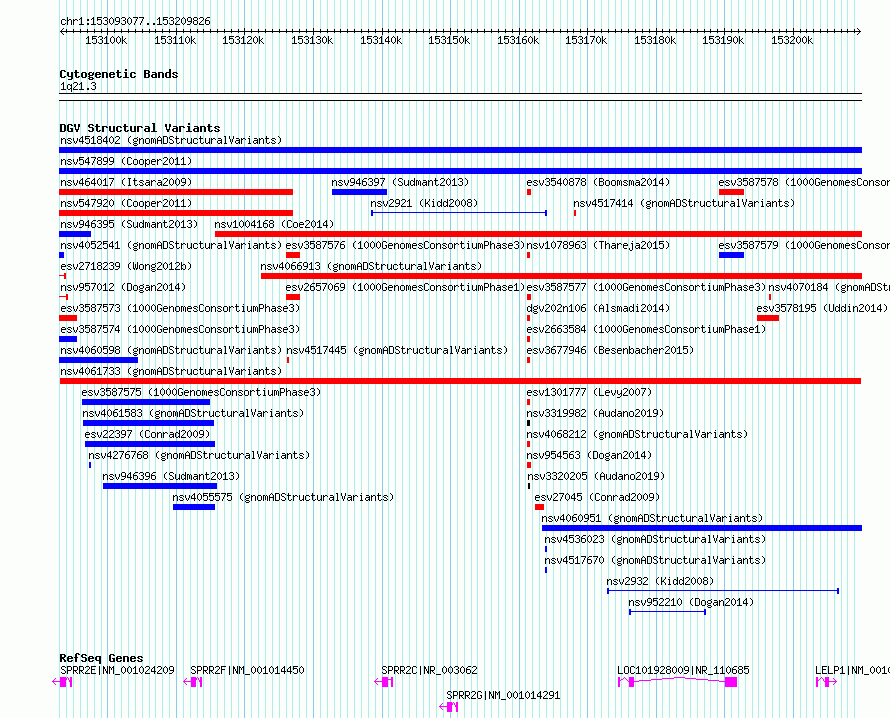
Task: Select the nsv547899 (Cooper2011) label
Action: pos(126,161)
